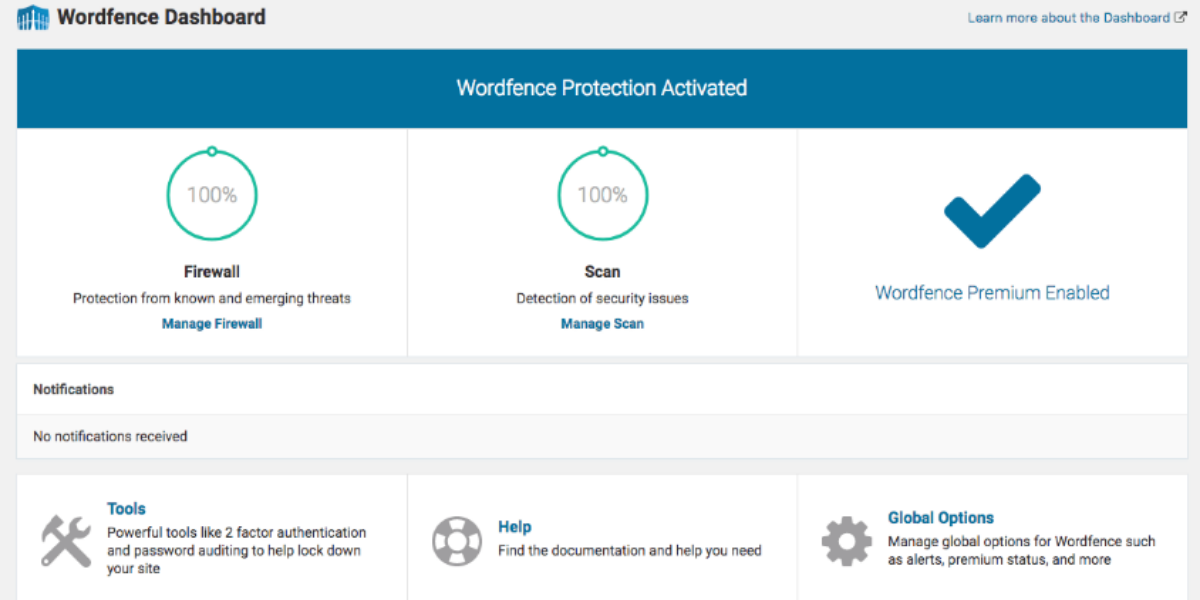This screenshot has width=1200, height=600.
Task: Open Learn more about the Dashboard
Action: click(1068, 18)
